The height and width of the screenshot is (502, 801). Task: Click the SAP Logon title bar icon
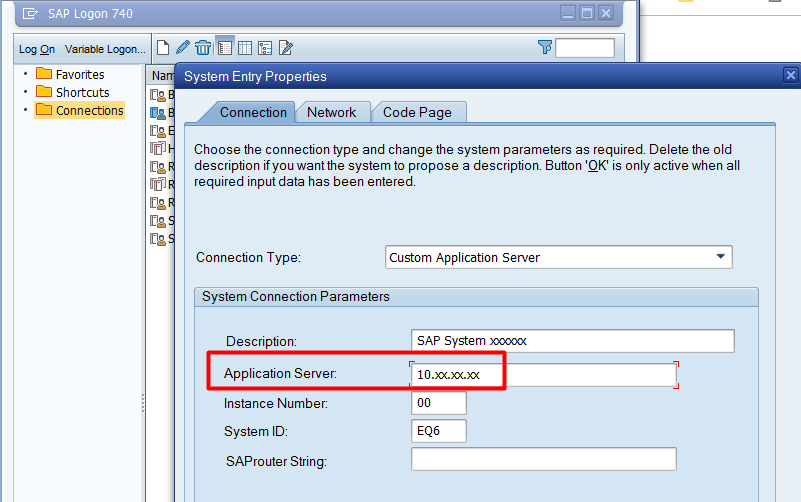[x=30, y=13]
